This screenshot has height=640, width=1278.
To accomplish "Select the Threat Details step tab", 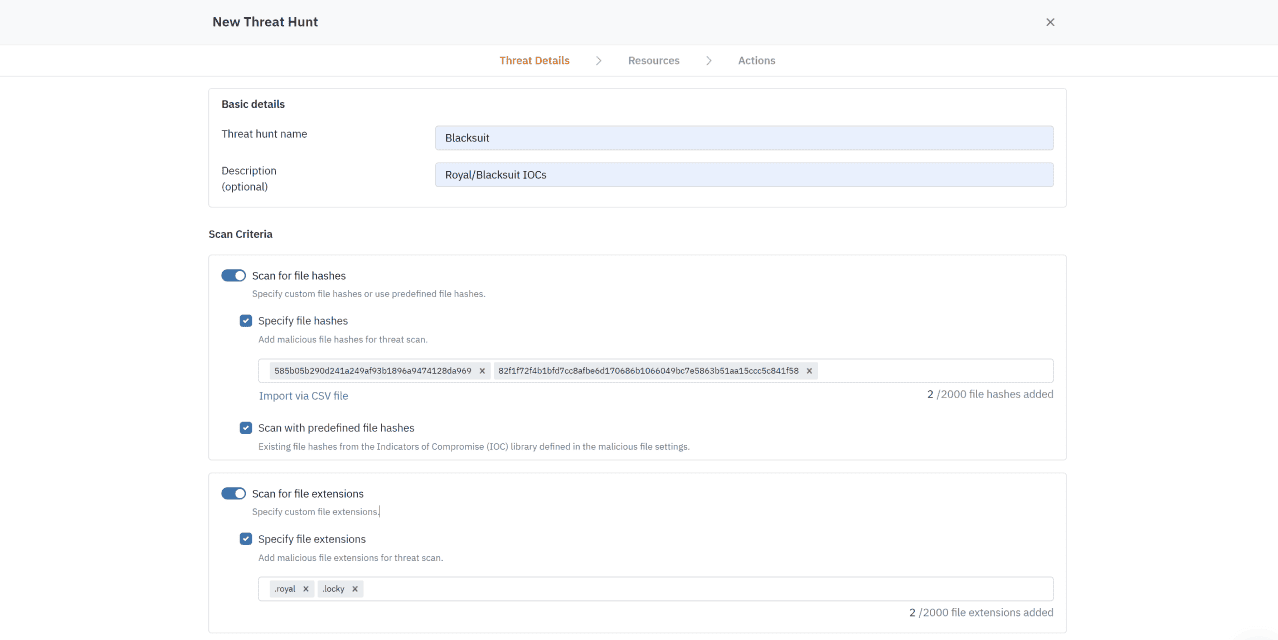I will 534,61.
